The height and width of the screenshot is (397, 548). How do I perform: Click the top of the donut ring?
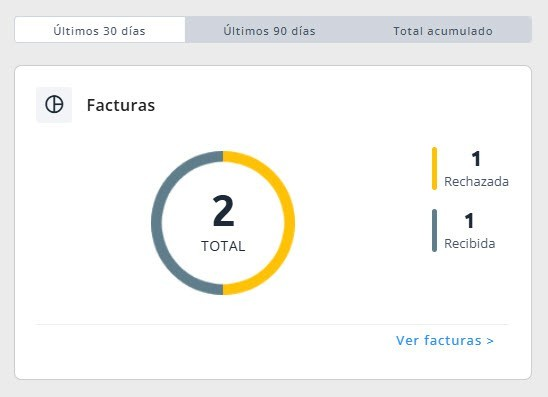[x=223, y=157]
